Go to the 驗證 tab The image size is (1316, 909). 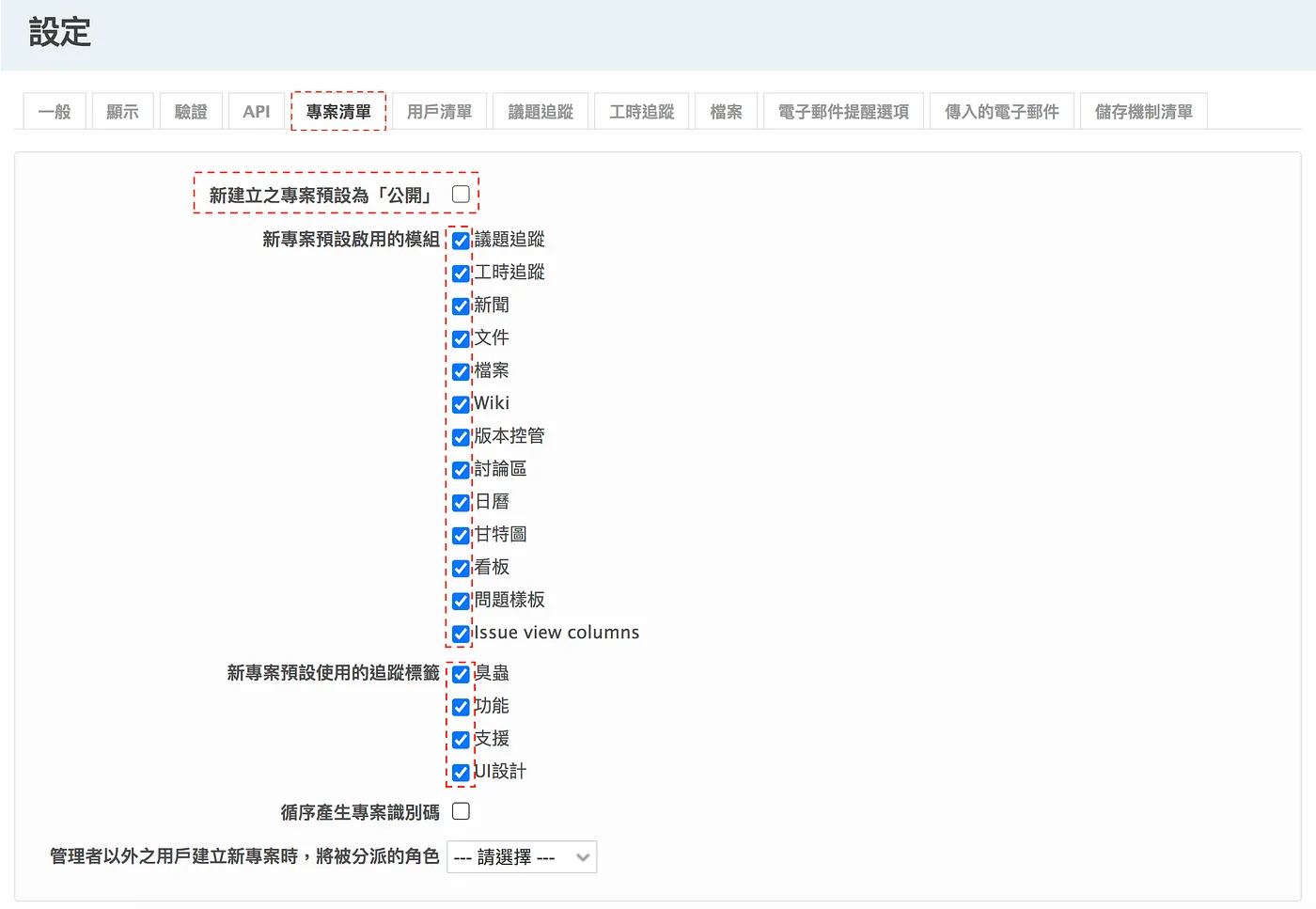point(191,112)
